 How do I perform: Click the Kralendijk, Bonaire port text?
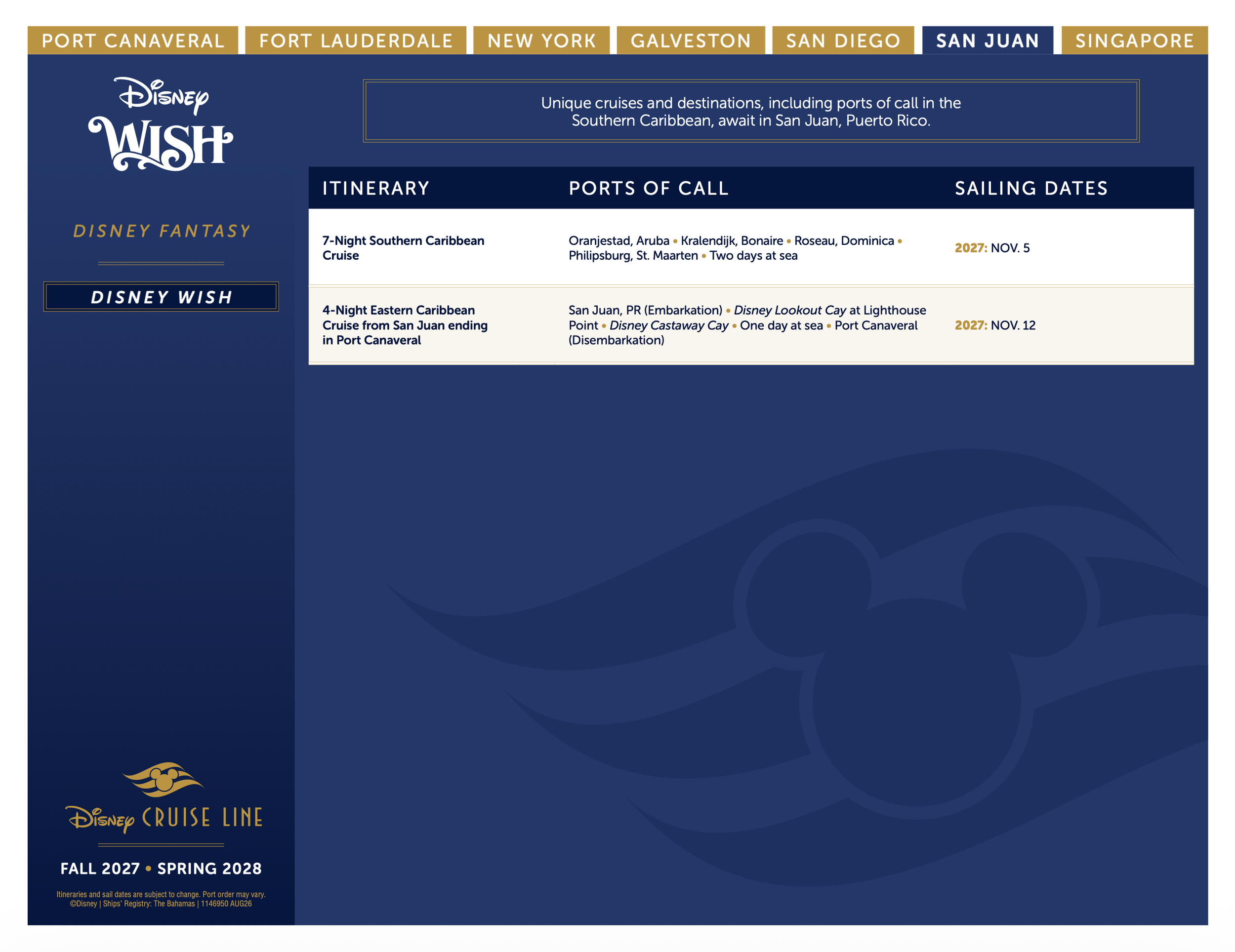732,240
